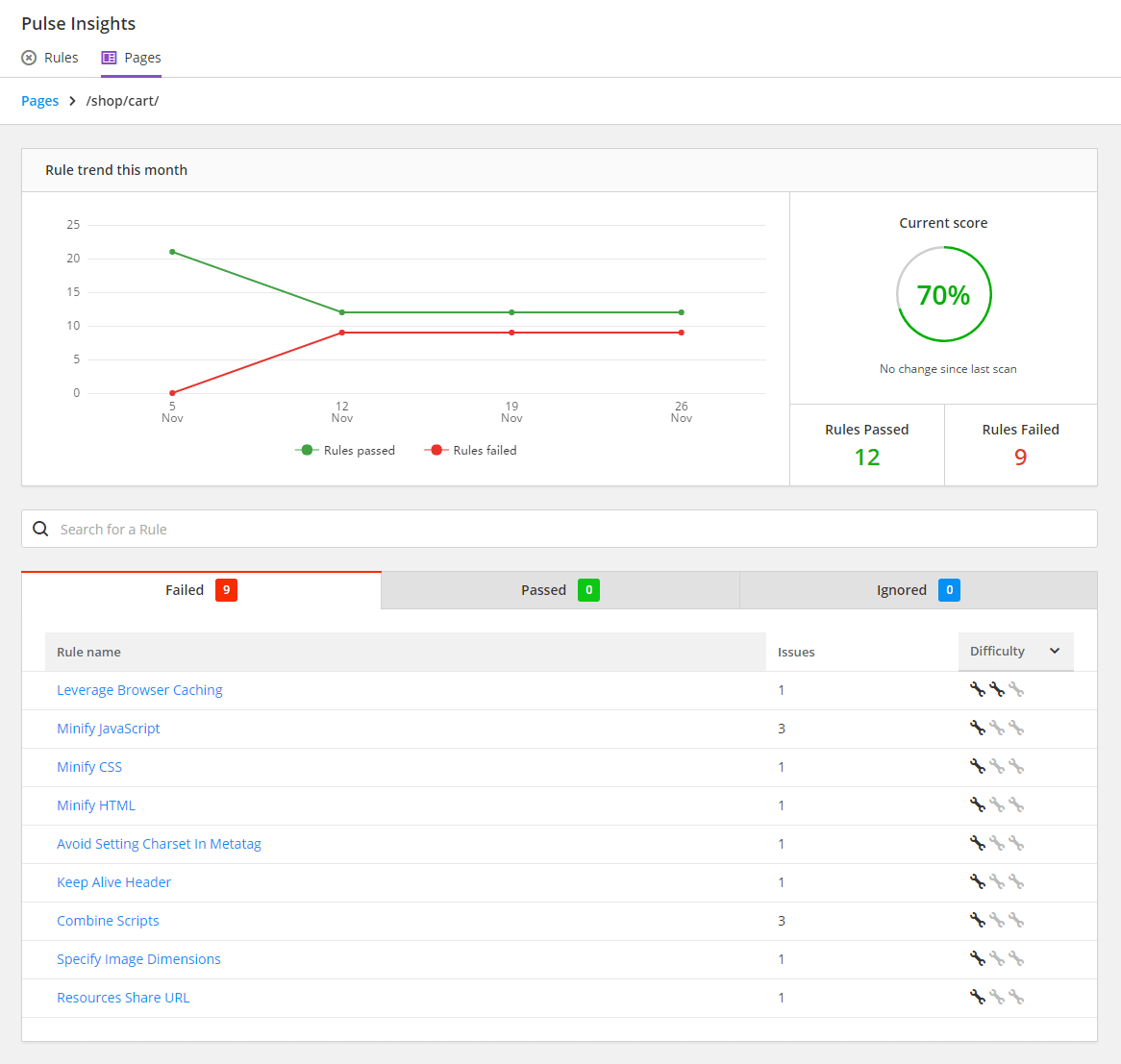The height and width of the screenshot is (1064, 1121).
Task: Switch to the Passed tab
Action: 560,590
